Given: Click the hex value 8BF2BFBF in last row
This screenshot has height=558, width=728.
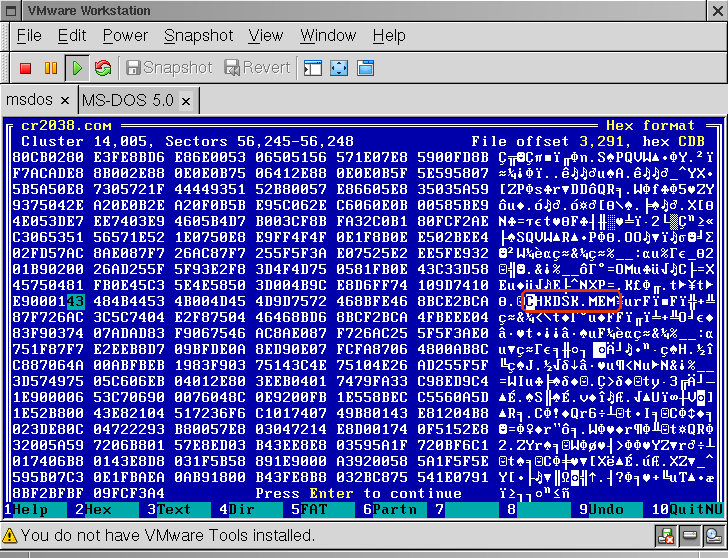Looking at the screenshot, I should tap(48, 493).
